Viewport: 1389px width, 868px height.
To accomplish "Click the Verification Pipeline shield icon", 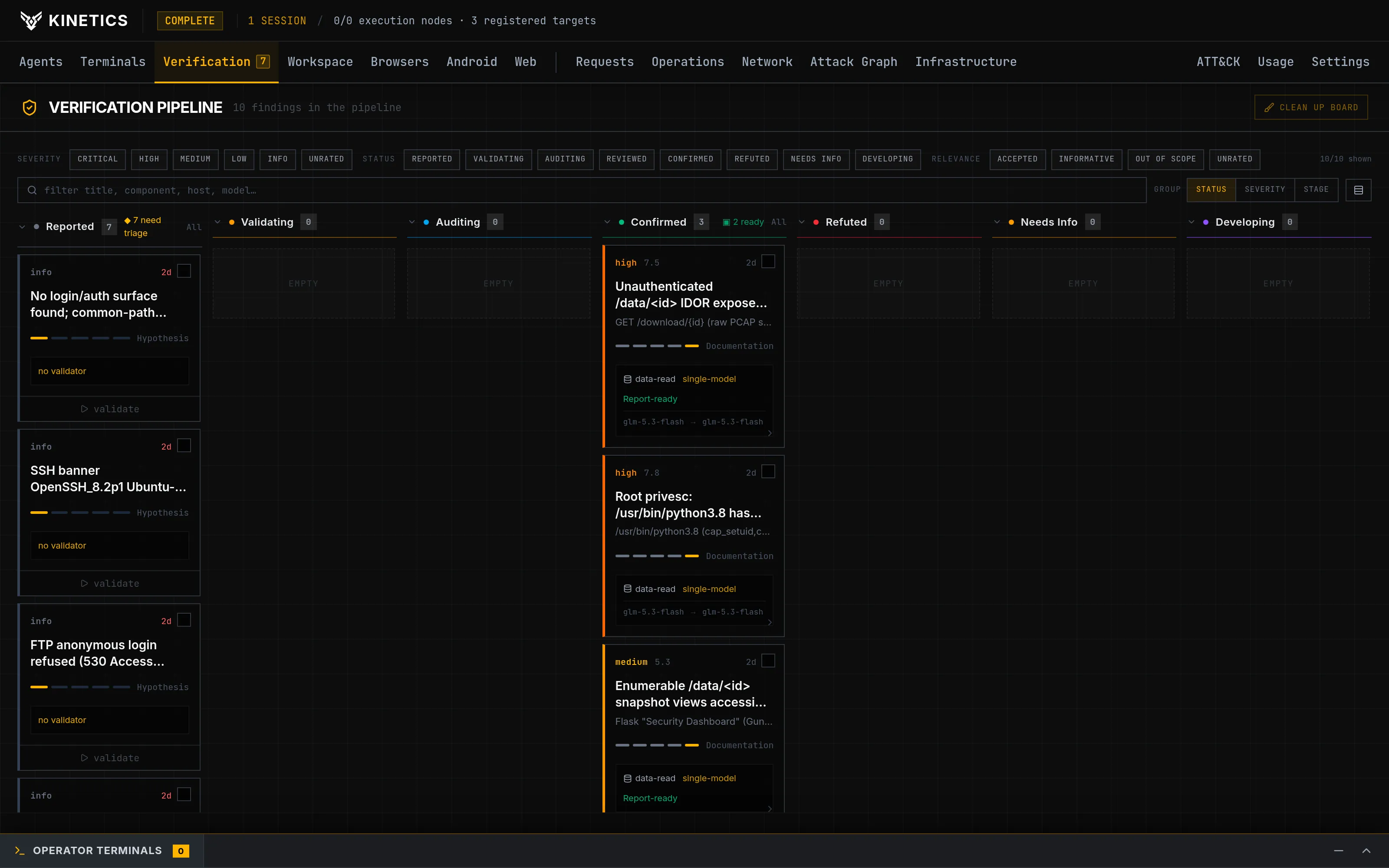I will [29, 107].
